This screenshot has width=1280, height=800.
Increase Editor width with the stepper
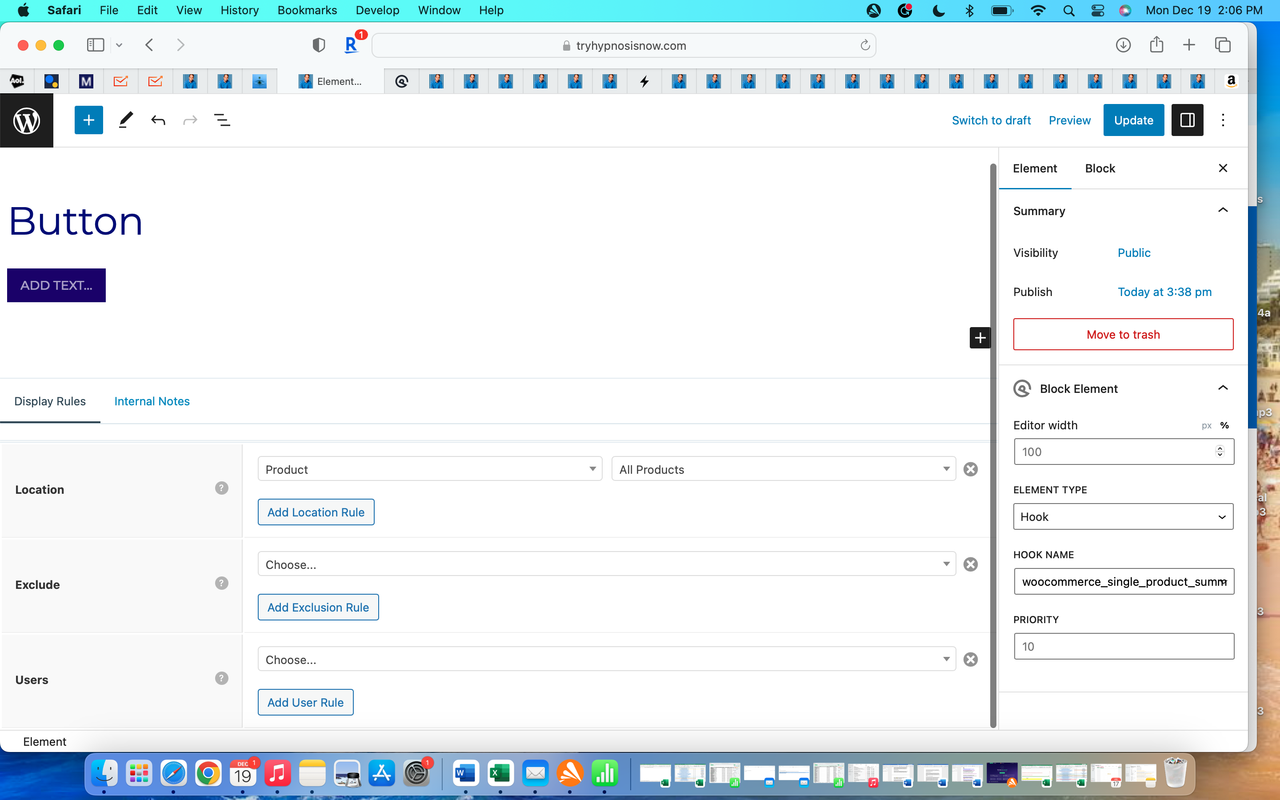pyautogui.click(x=1219, y=447)
